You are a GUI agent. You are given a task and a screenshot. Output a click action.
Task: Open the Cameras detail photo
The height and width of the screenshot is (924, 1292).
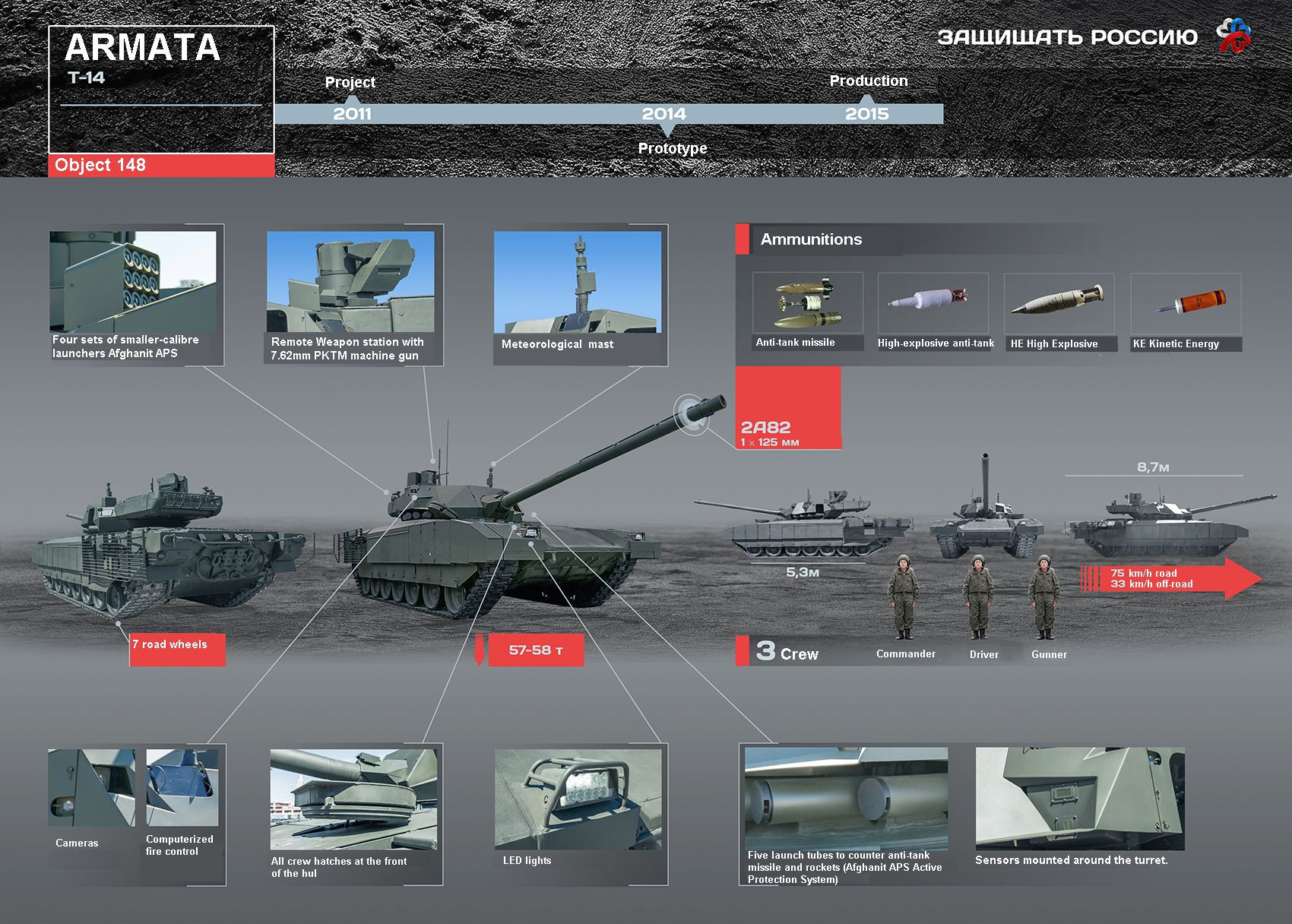92,788
